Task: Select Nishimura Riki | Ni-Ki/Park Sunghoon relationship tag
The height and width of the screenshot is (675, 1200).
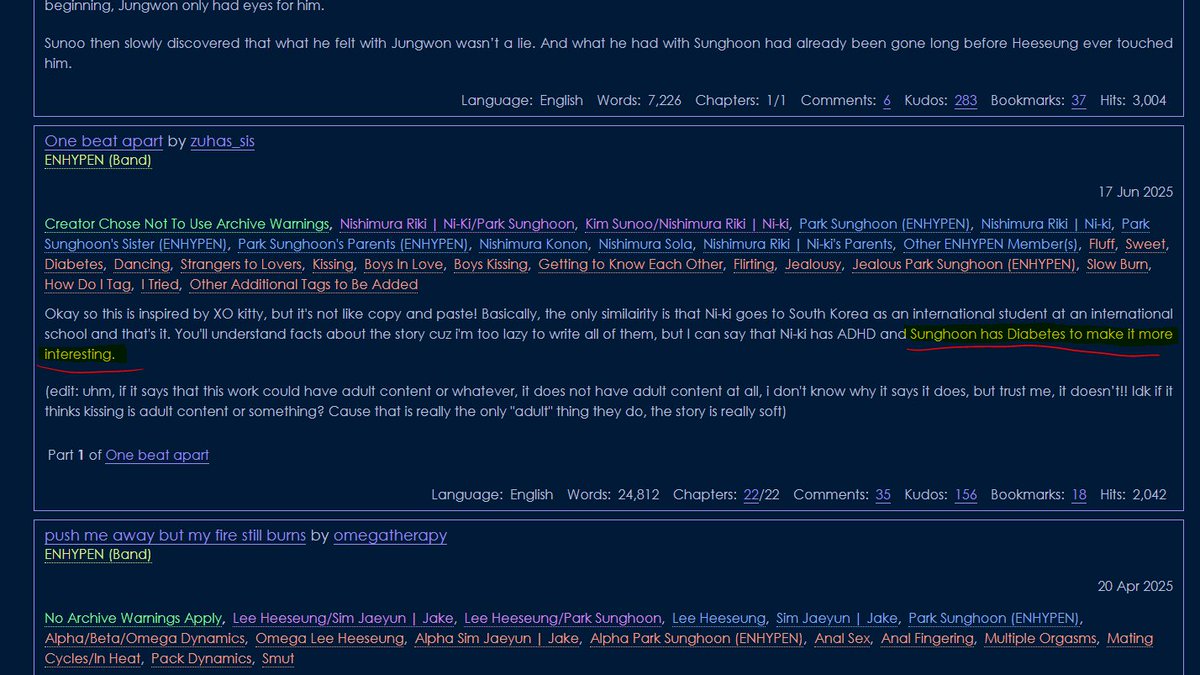Action: (x=457, y=224)
